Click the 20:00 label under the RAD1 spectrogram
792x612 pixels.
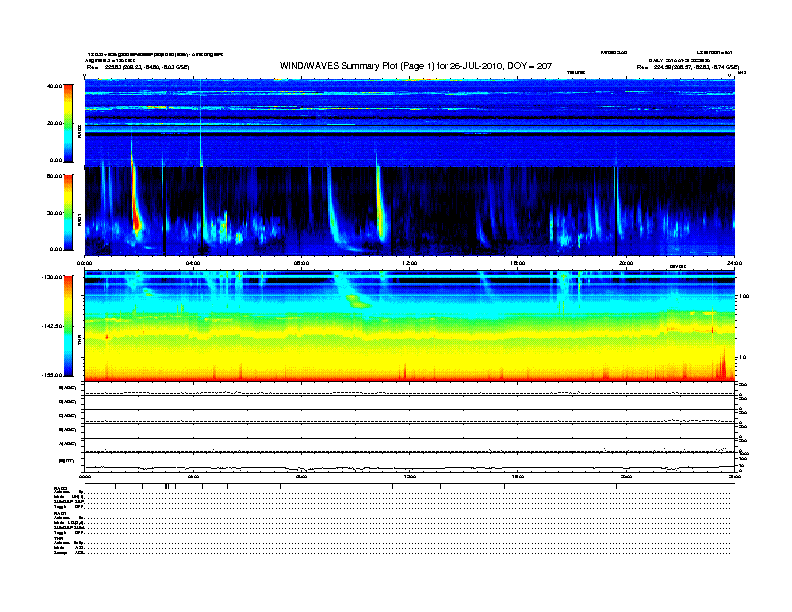click(626, 263)
